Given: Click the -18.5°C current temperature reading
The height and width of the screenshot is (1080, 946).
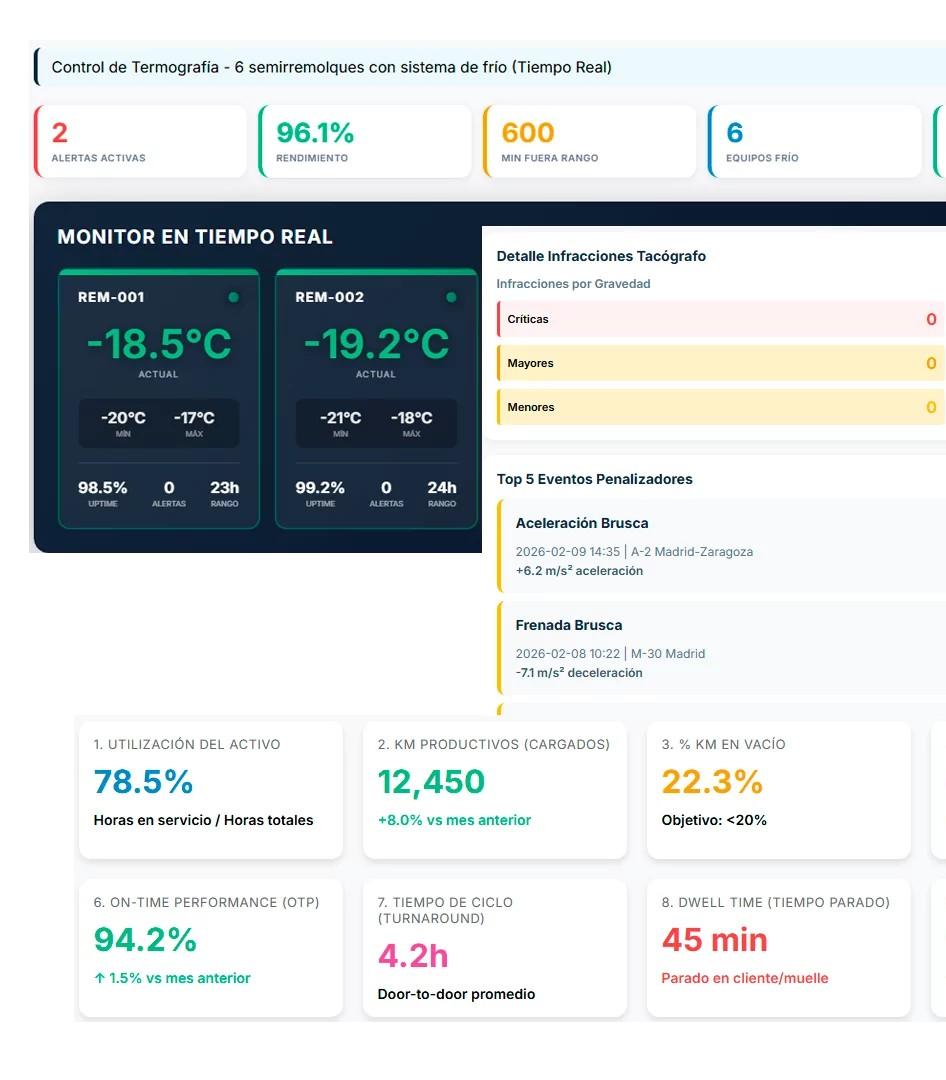Looking at the screenshot, I should coord(159,344).
